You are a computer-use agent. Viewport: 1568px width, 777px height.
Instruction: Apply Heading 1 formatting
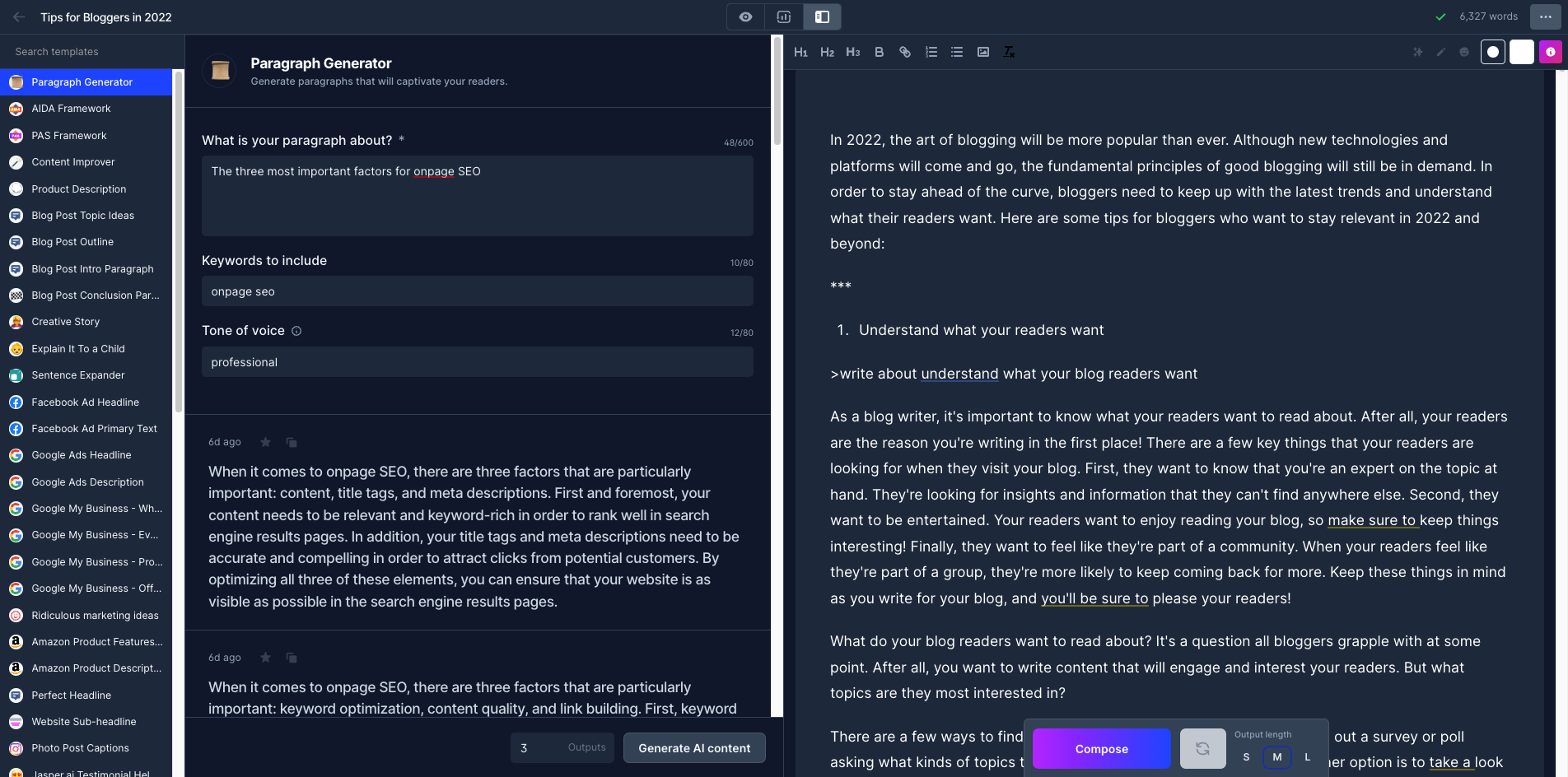[x=800, y=52]
